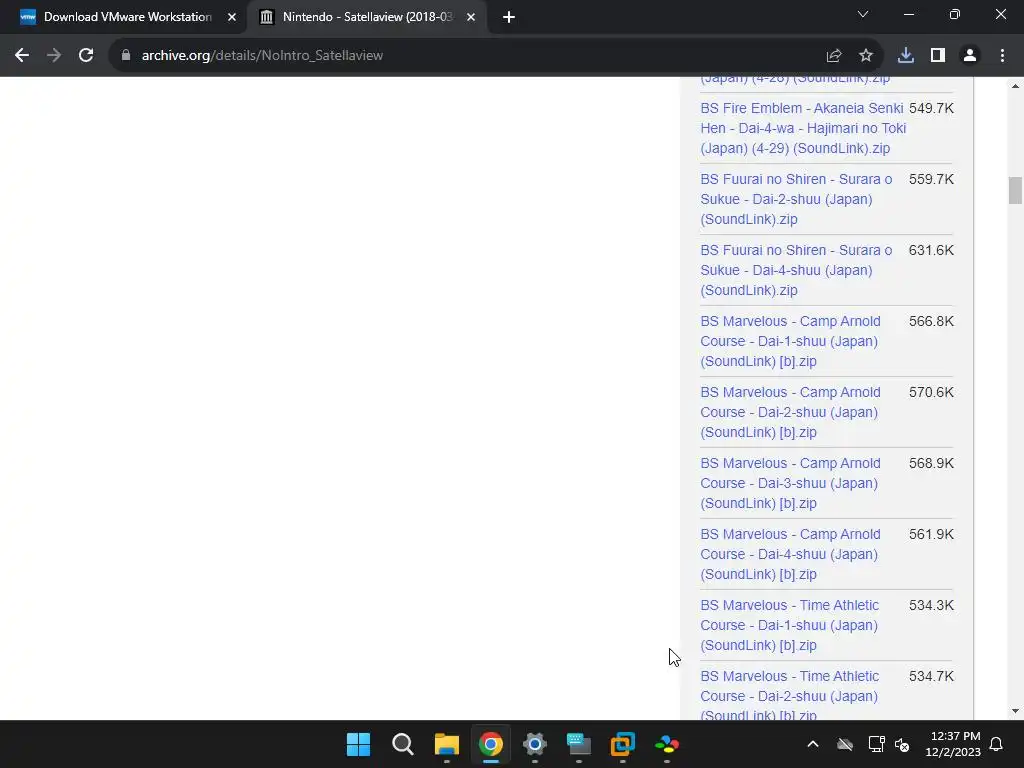Close the Nintendo - Satellaview tab

[x=471, y=18]
